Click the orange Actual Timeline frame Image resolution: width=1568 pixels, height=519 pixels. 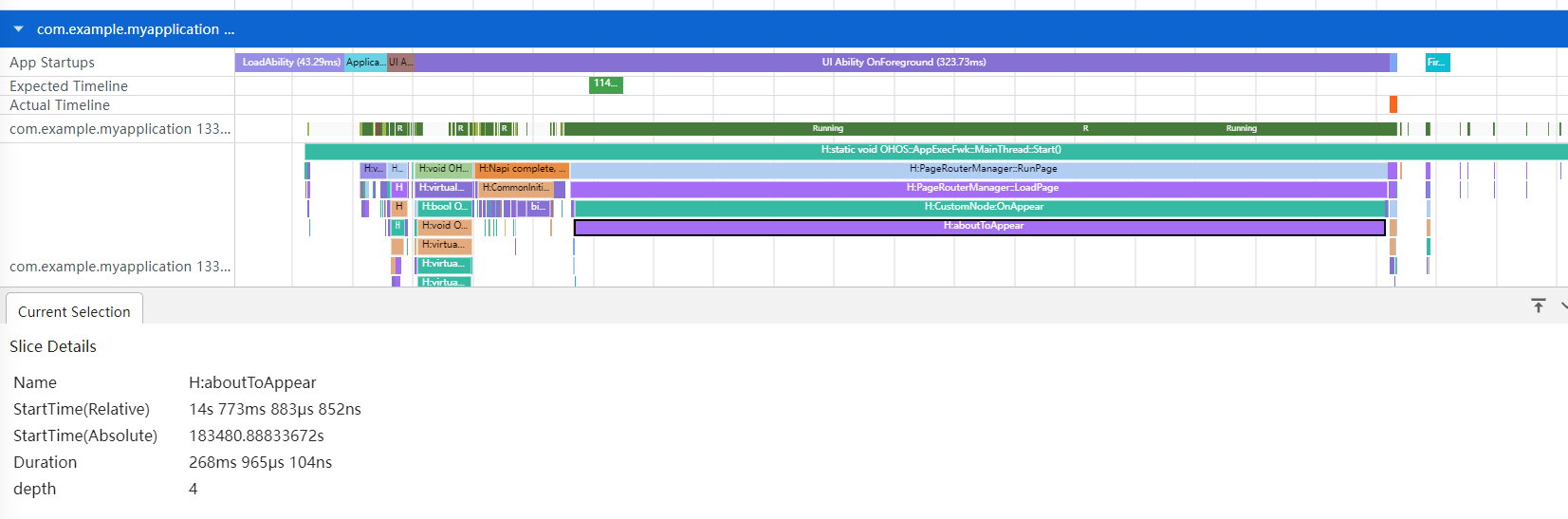pyautogui.click(x=1393, y=104)
